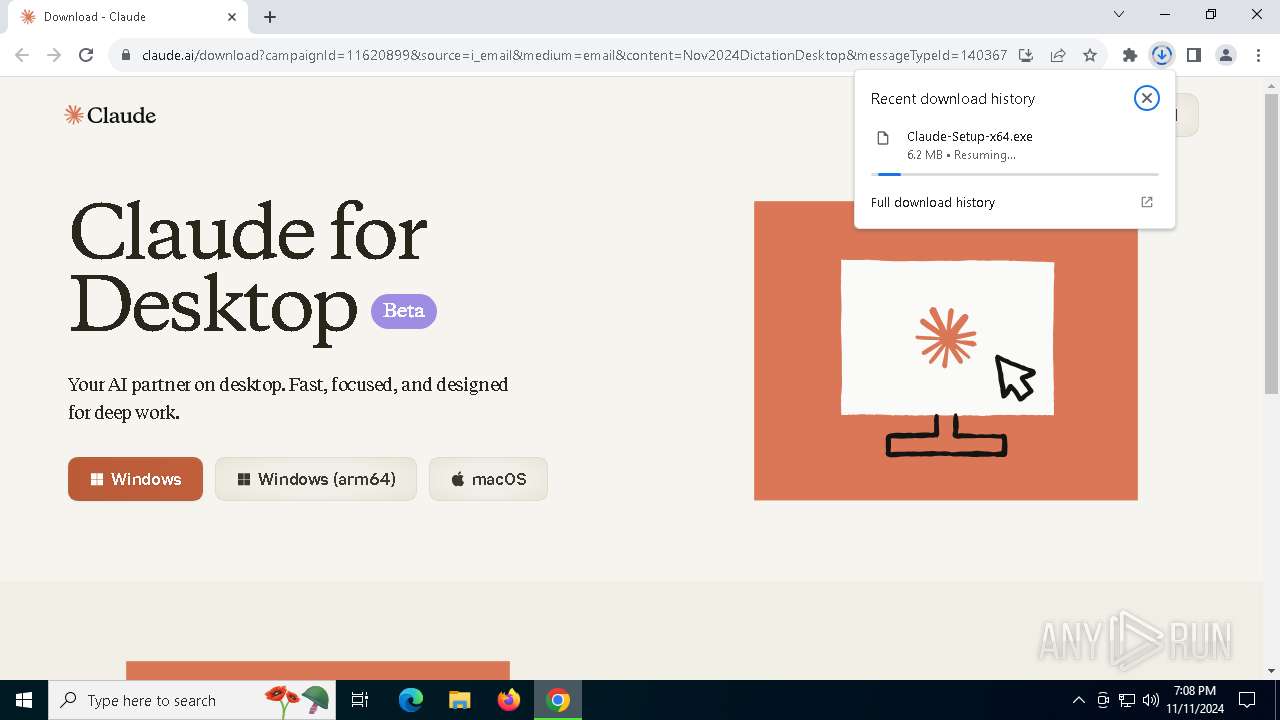Launch Microsoft Edge from taskbar
The width and height of the screenshot is (1280, 720).
click(x=411, y=700)
